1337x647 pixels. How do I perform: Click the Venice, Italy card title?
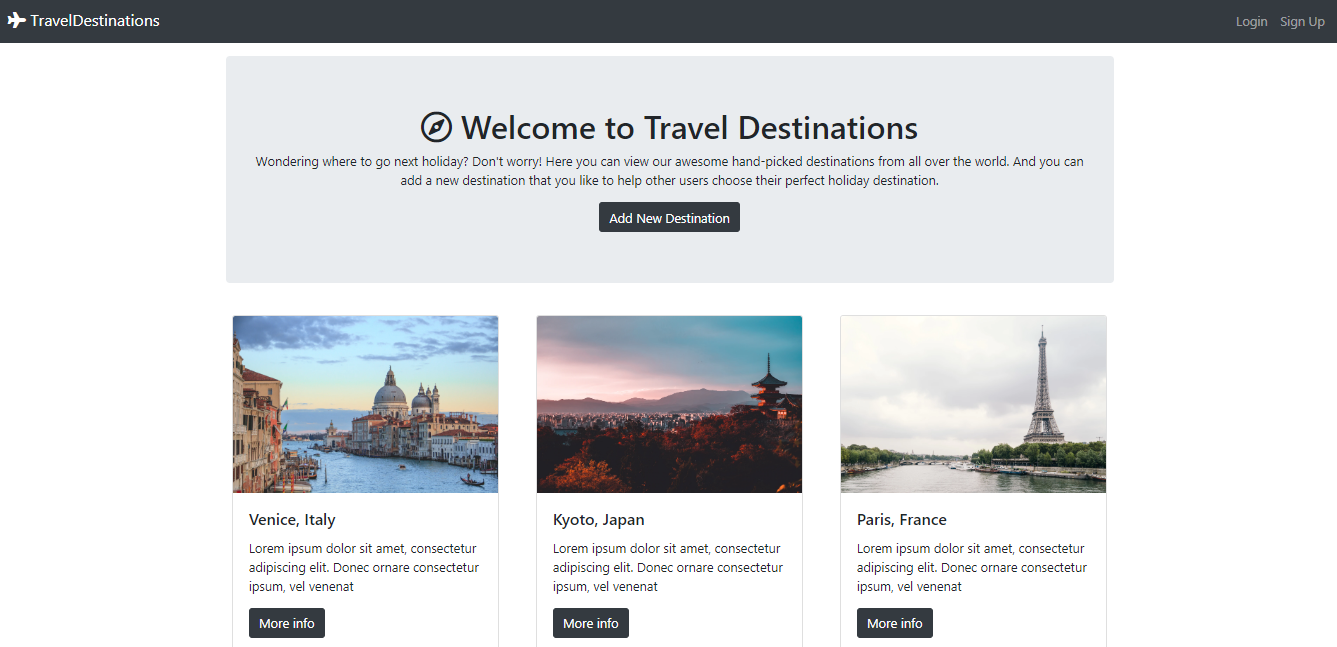click(x=292, y=519)
